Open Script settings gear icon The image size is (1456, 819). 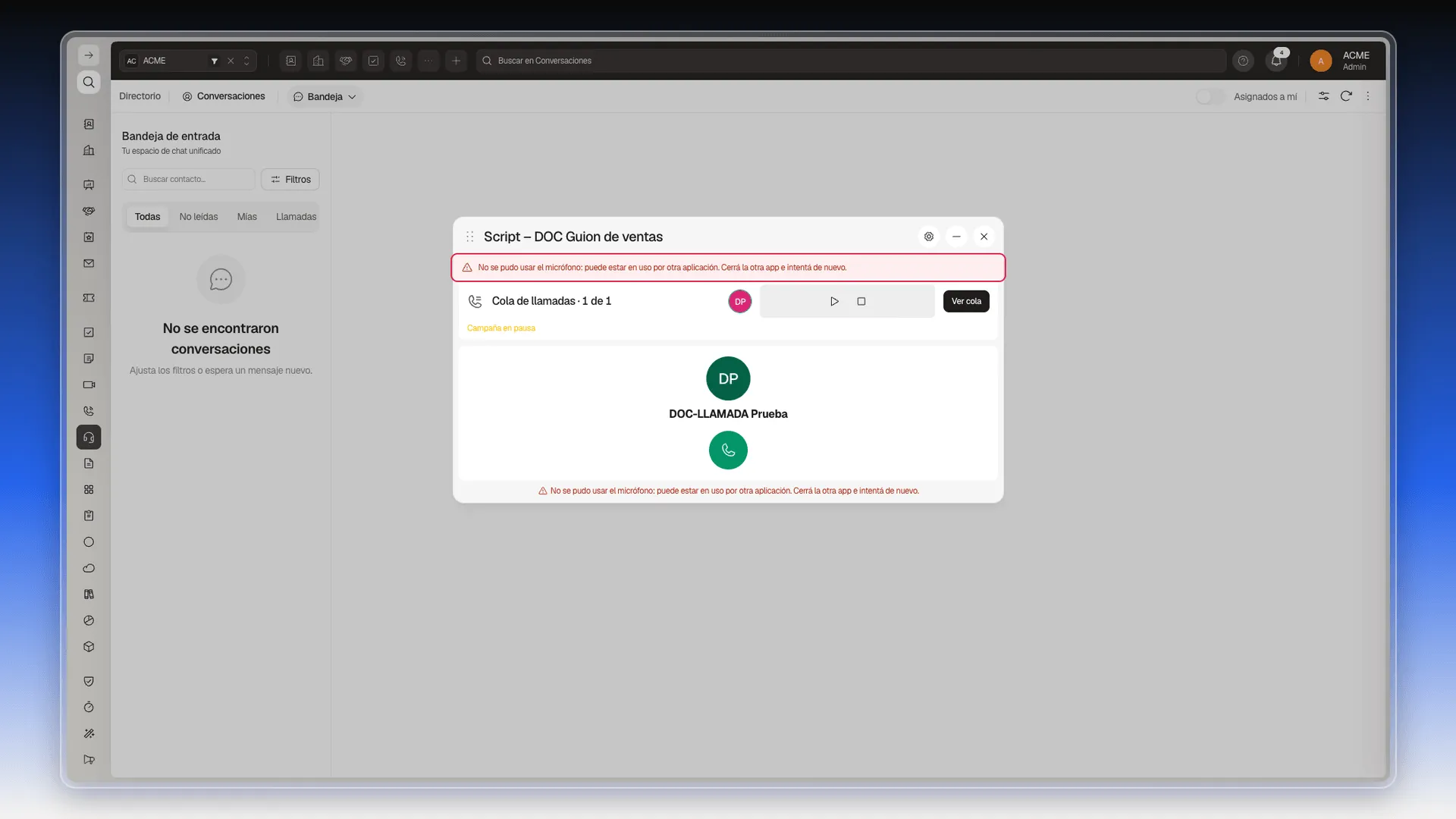(x=929, y=237)
